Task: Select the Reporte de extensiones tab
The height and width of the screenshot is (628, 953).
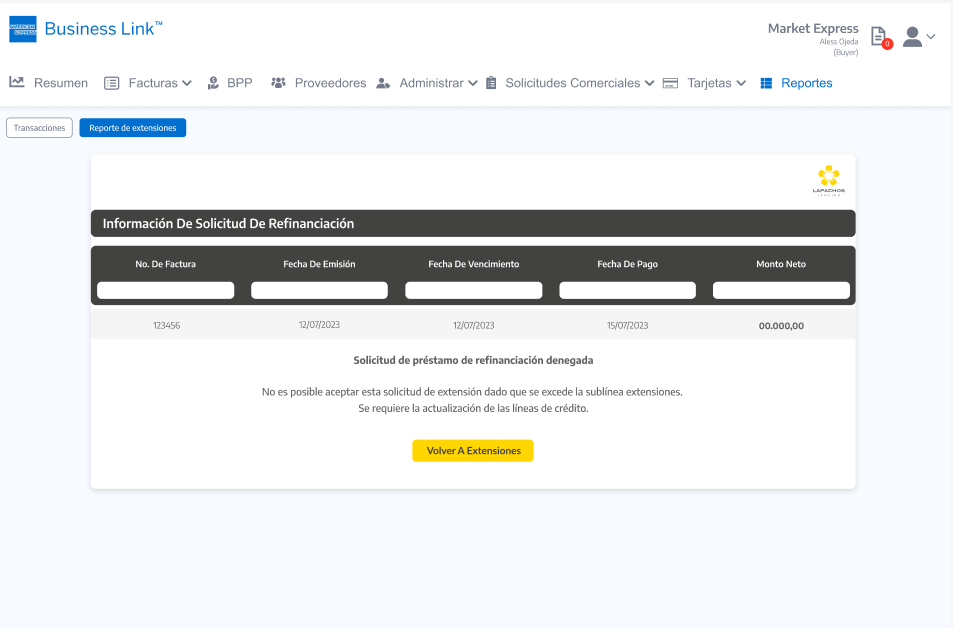Action: coord(132,128)
